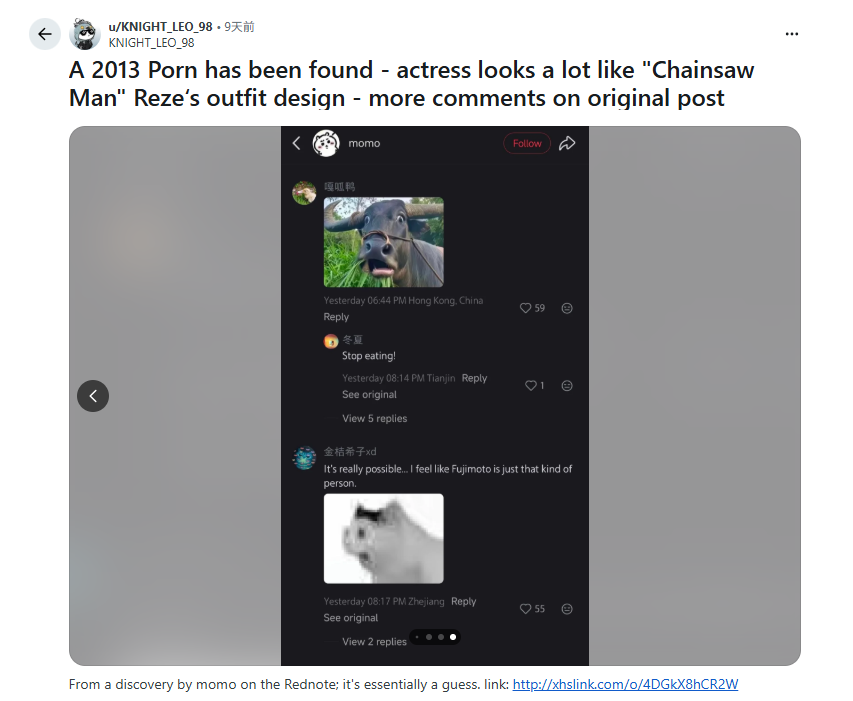Go to previous image with left chevron
This screenshot has height=701, width=853.
(93, 396)
